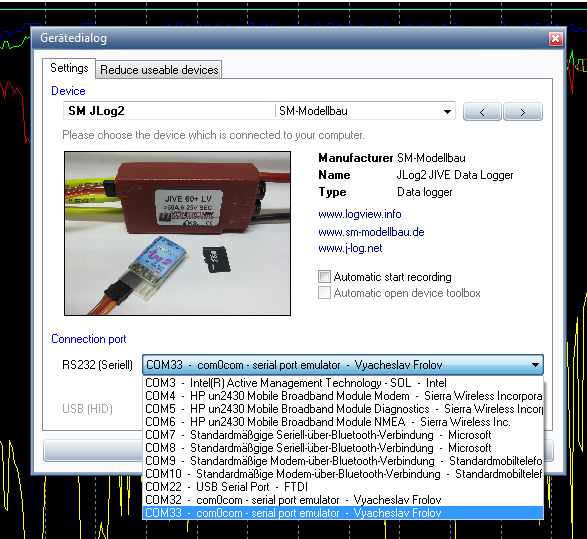Click the JLog2 device photo
The width and height of the screenshot is (587, 539).
pyautogui.click(x=177, y=233)
